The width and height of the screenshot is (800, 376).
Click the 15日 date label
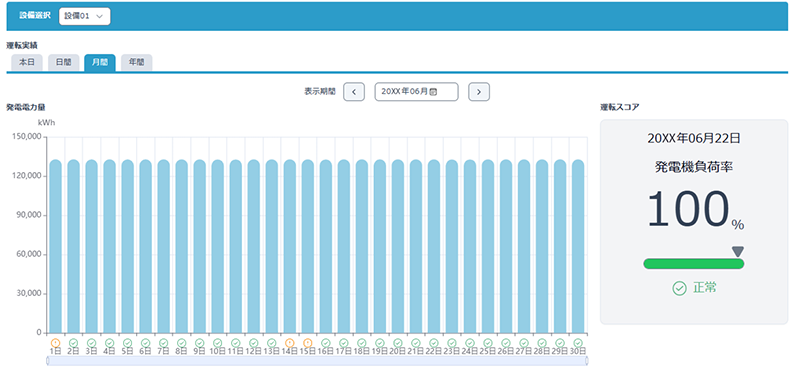307,351
